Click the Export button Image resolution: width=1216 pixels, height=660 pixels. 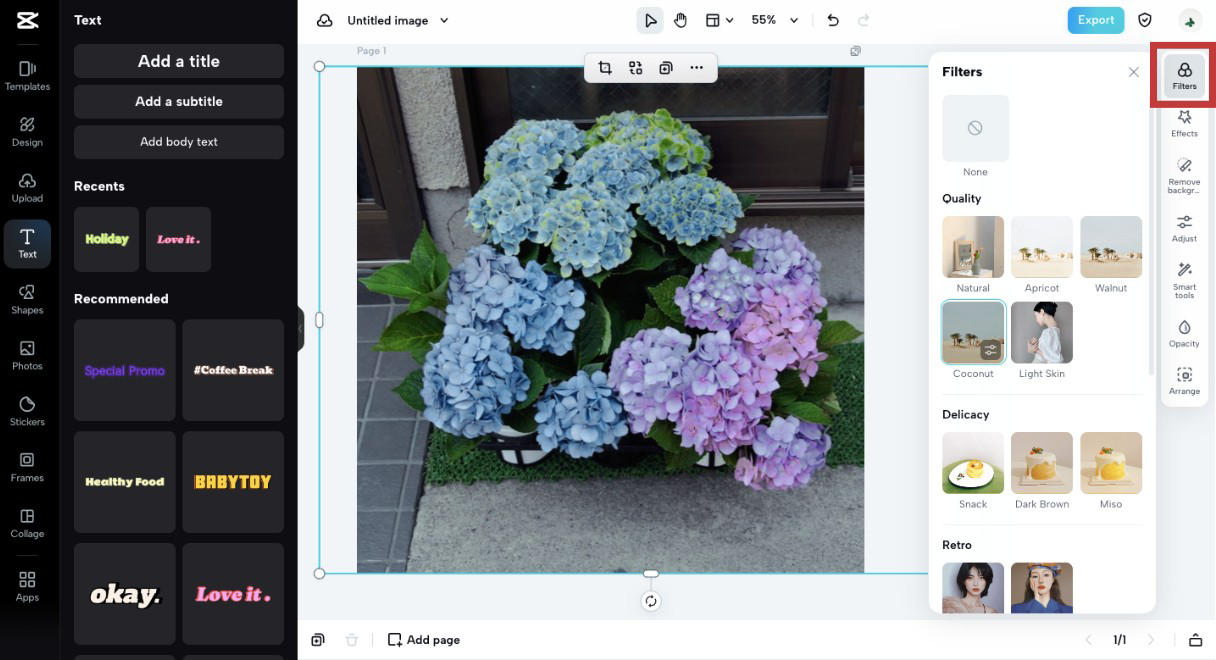pyautogui.click(x=1096, y=20)
